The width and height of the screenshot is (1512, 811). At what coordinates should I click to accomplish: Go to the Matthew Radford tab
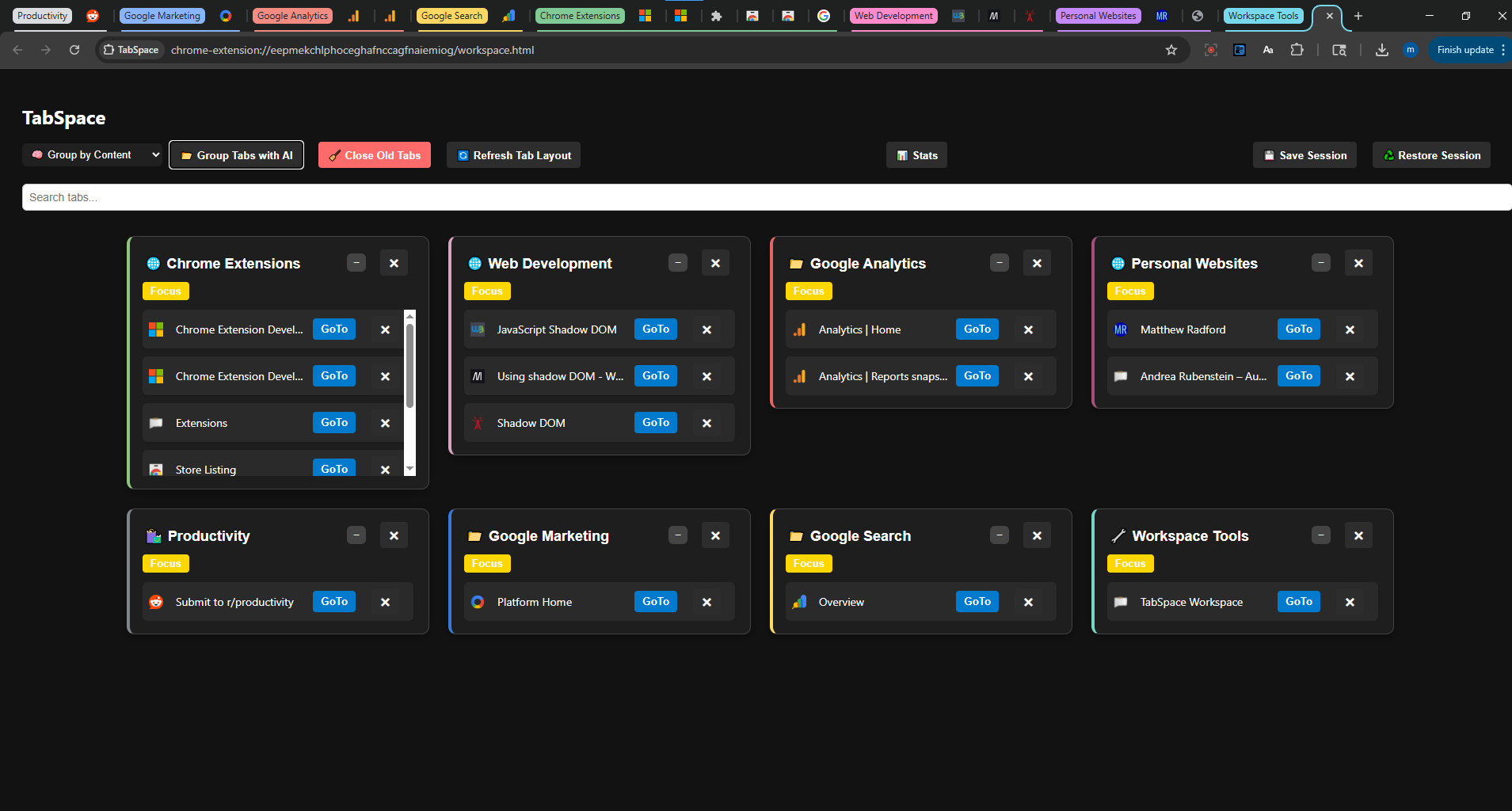pyautogui.click(x=1299, y=329)
